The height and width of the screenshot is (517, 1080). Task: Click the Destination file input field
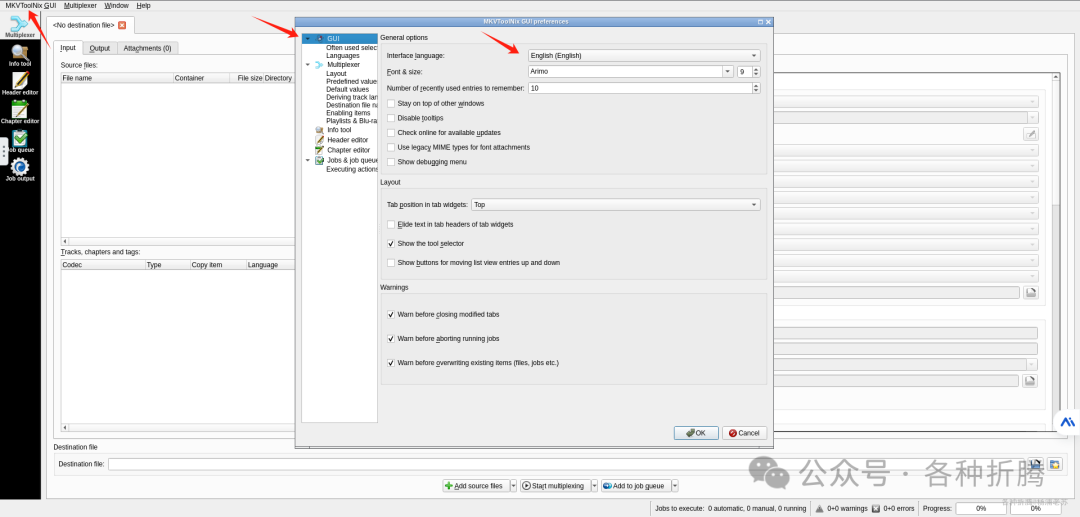[568, 464]
